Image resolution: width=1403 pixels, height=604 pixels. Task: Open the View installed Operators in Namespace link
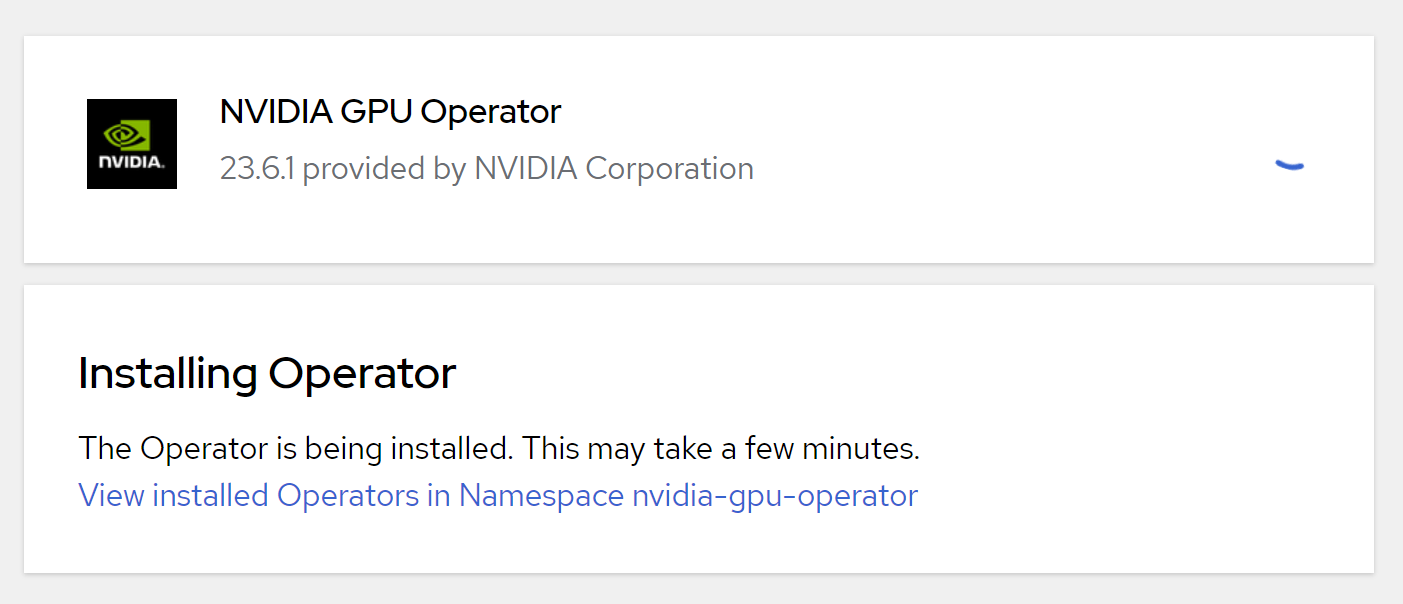[497, 495]
